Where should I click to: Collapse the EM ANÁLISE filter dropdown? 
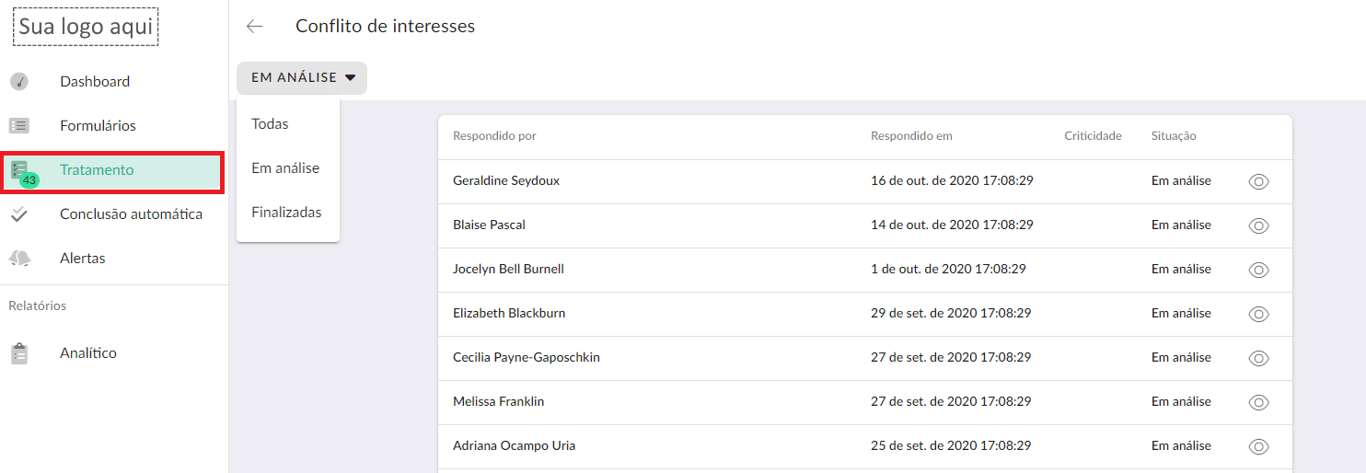[302, 78]
